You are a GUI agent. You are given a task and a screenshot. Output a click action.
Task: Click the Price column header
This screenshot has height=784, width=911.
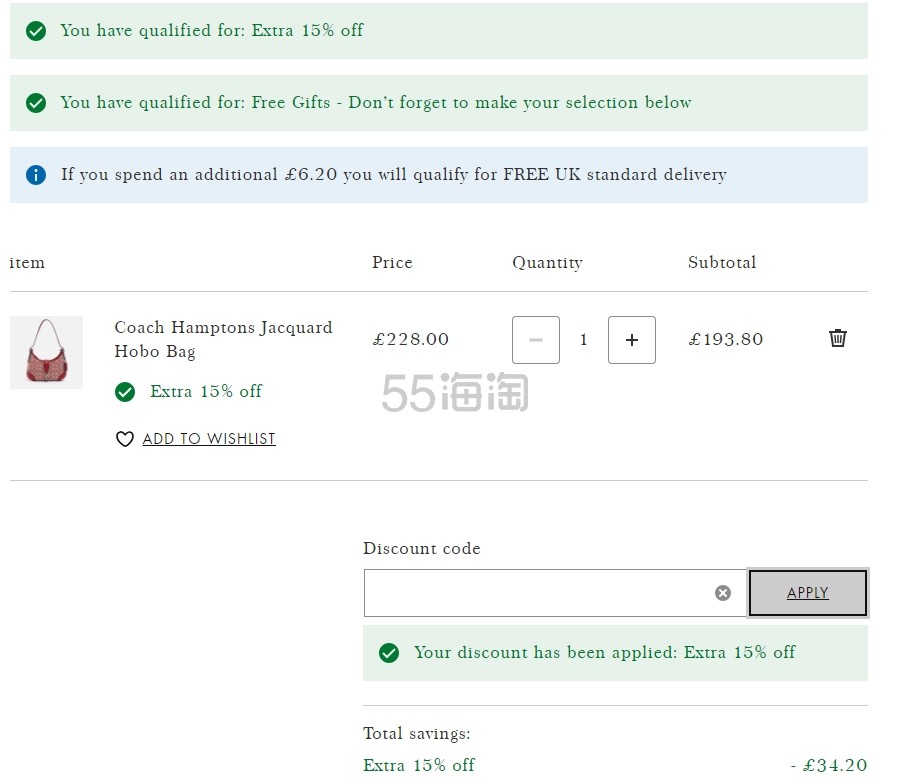pyautogui.click(x=392, y=262)
